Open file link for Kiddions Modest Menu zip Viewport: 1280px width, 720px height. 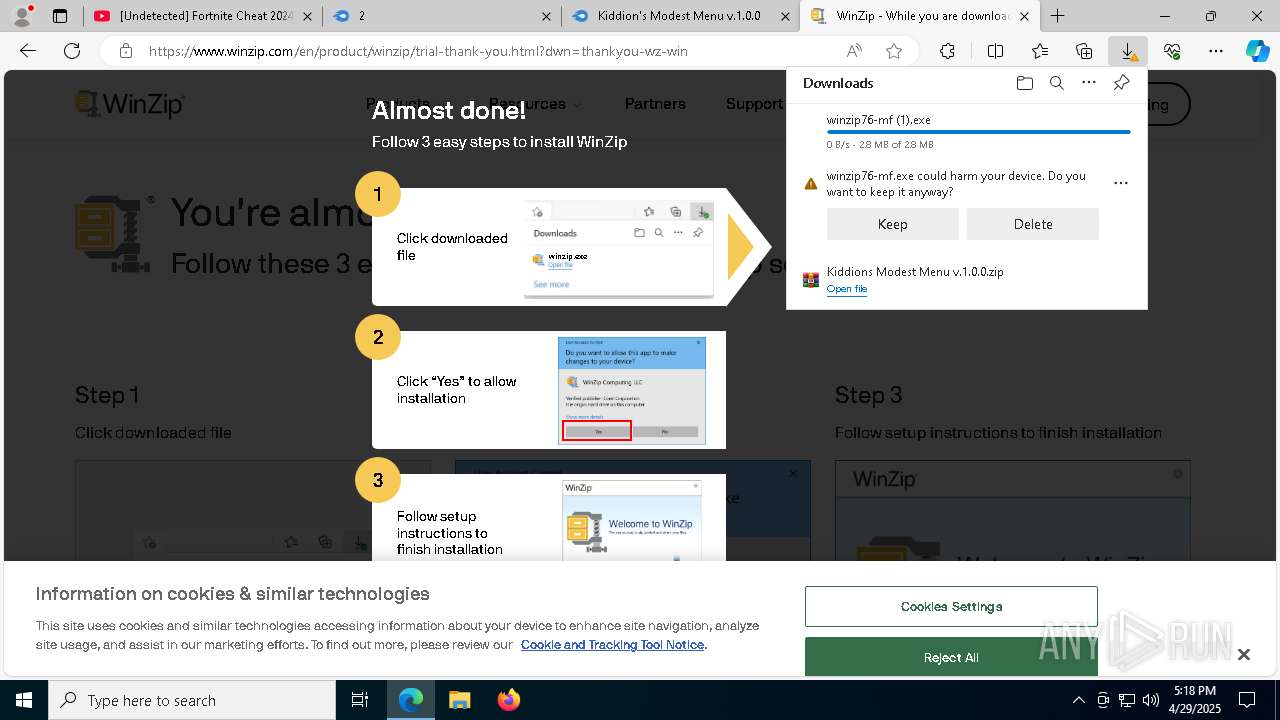[847, 289]
